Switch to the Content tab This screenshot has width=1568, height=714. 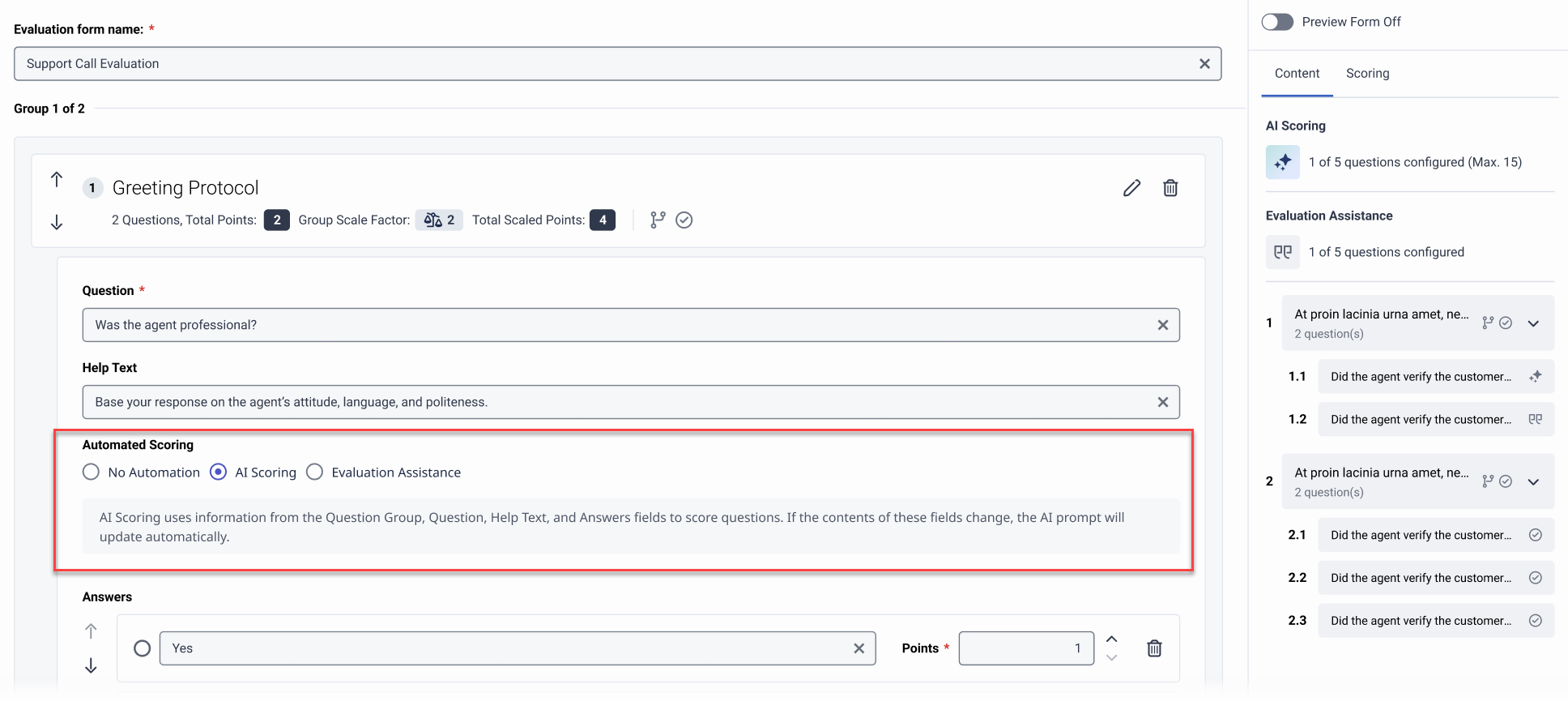1297,74
